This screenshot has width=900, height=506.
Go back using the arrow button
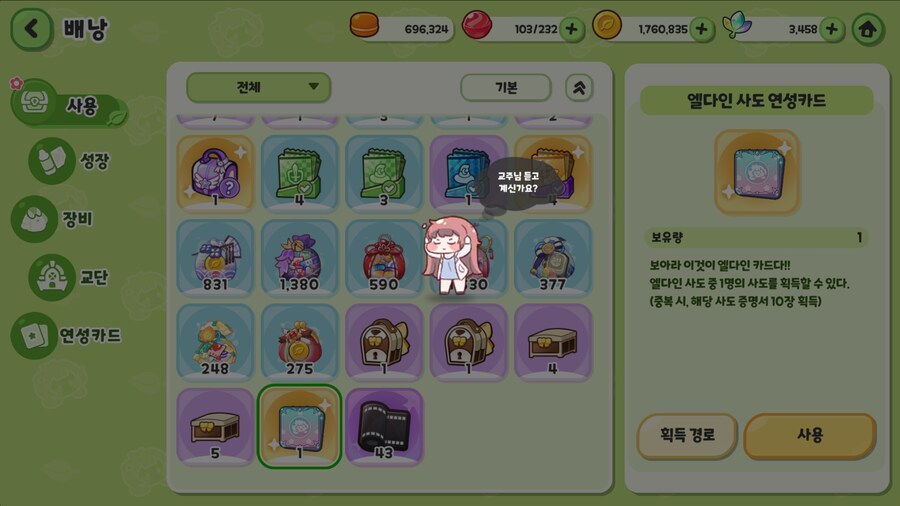point(32,29)
